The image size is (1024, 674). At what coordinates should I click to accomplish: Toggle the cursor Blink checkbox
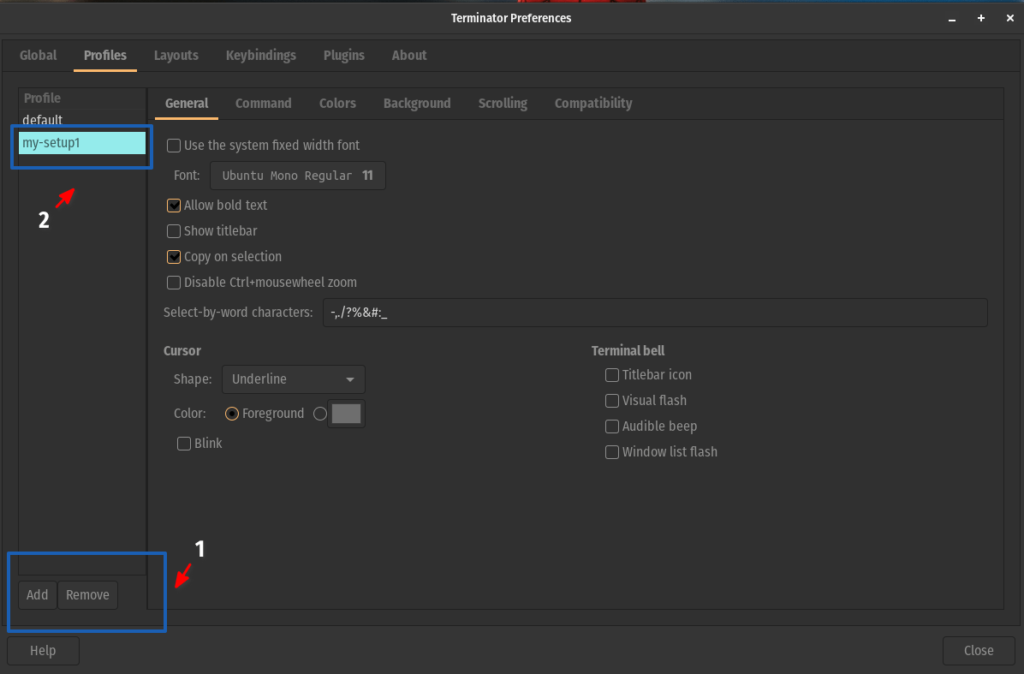click(184, 443)
